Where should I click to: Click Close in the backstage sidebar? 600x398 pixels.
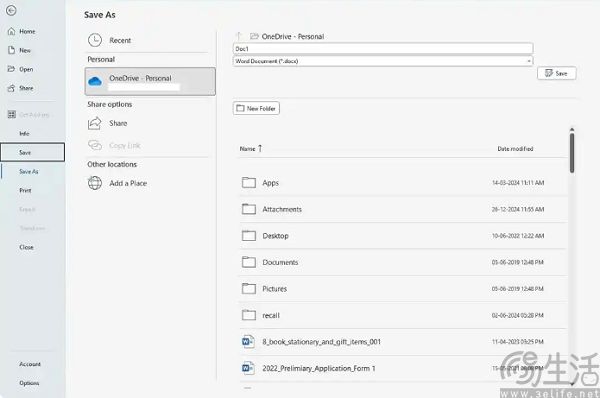point(26,247)
